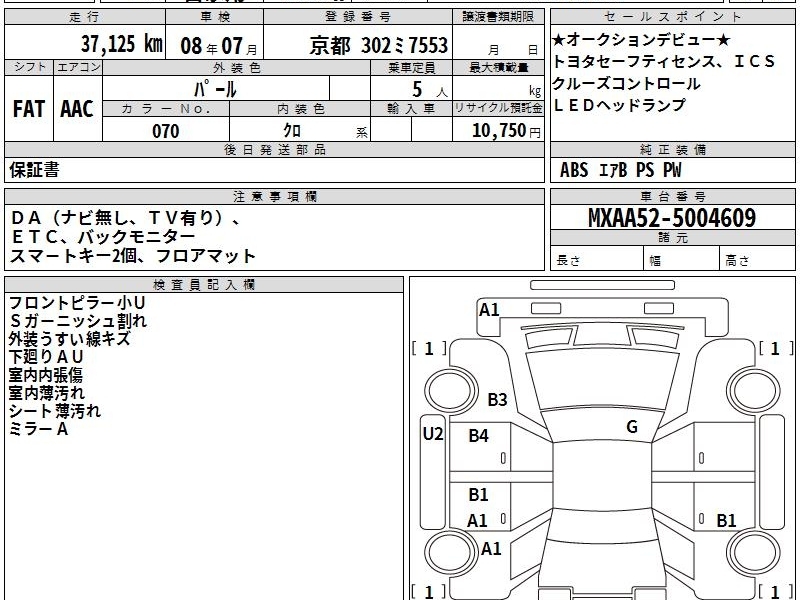Click the ETC、バックモニター note
The width and height of the screenshot is (800, 600).
pos(103,237)
